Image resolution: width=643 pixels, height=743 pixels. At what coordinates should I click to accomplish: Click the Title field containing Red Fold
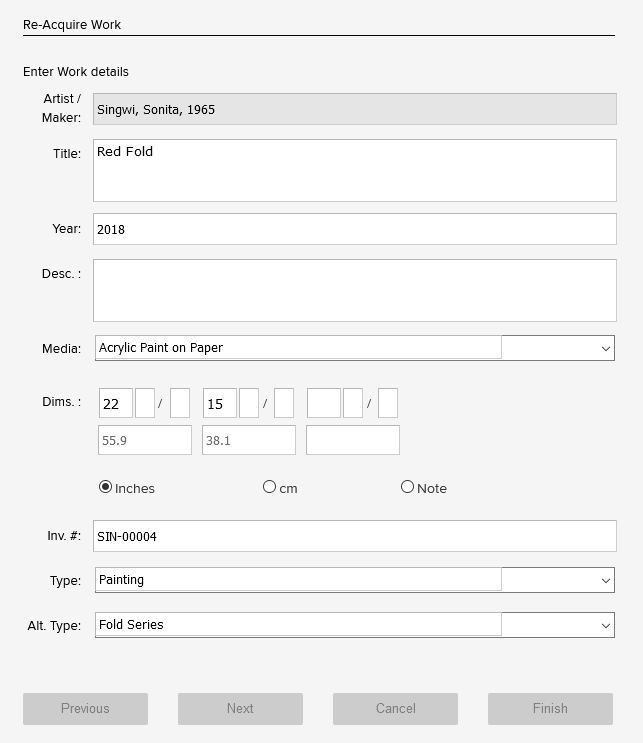(354, 170)
